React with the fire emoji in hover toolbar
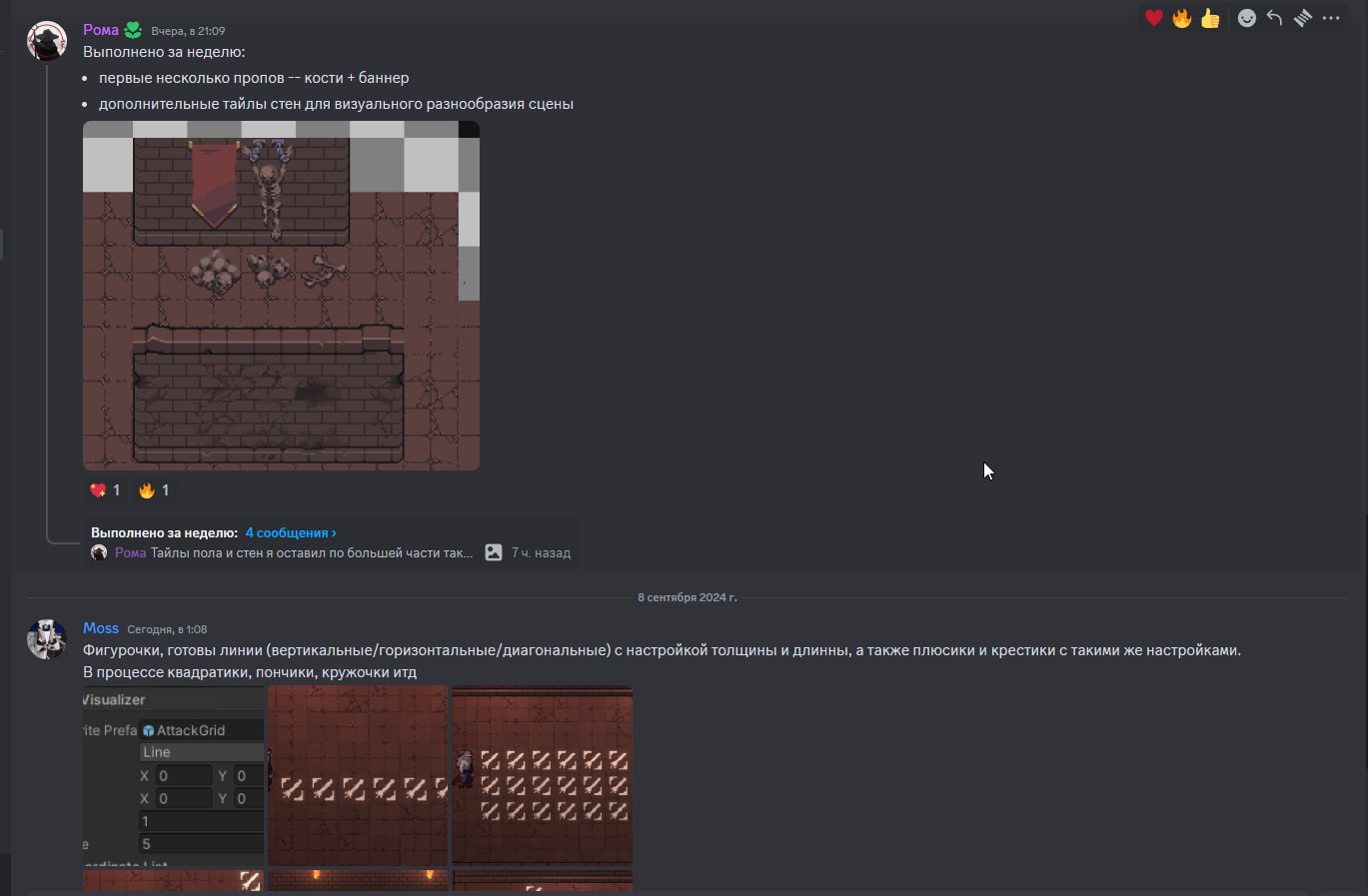The height and width of the screenshot is (896, 1368). click(1182, 18)
